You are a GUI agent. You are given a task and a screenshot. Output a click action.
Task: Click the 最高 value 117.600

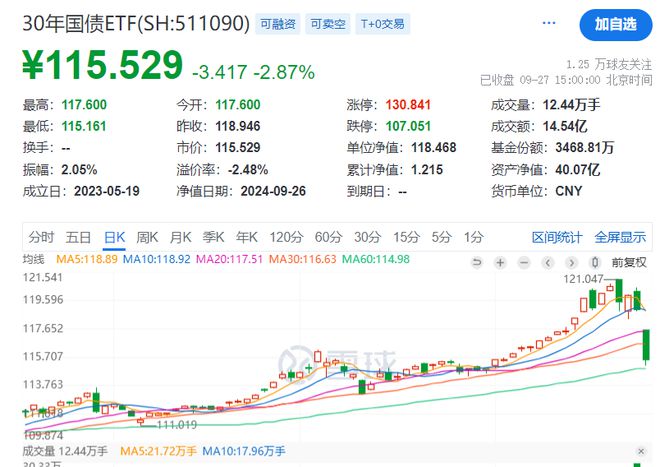coord(84,104)
